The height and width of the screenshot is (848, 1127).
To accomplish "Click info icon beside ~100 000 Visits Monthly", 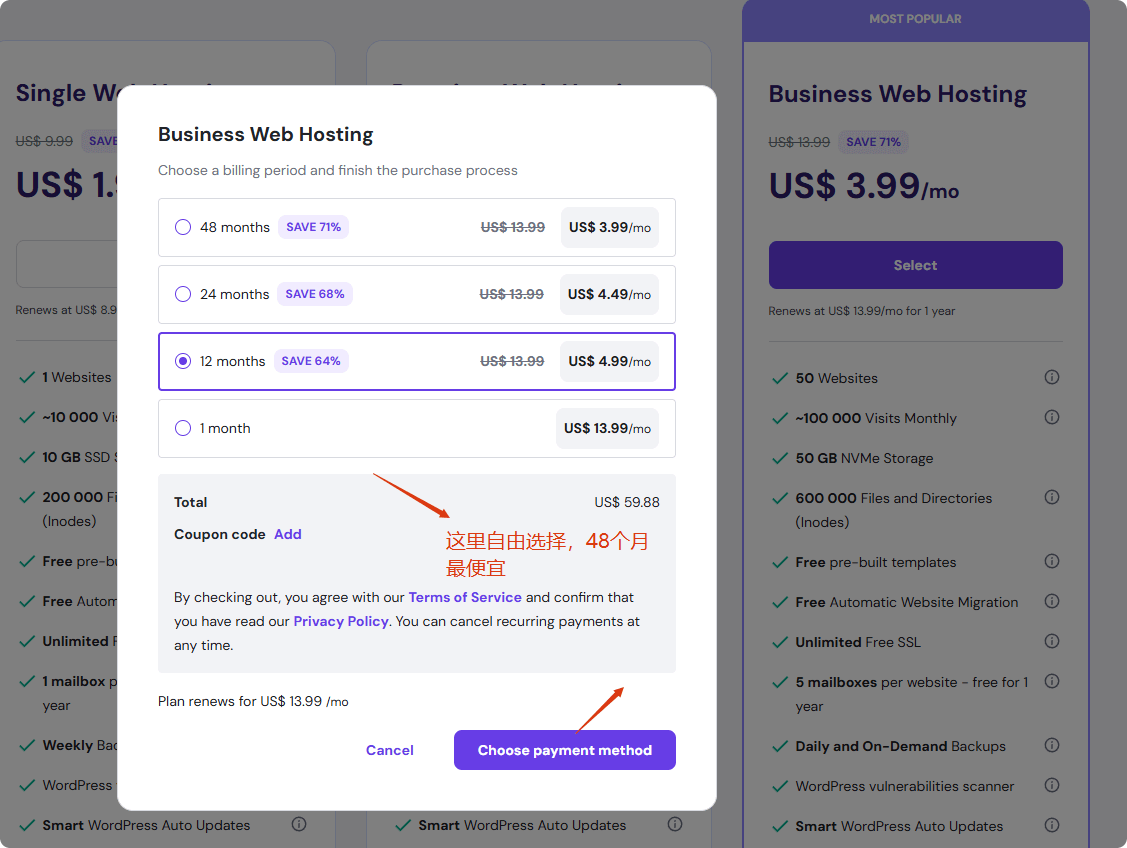I will pyautogui.click(x=1051, y=417).
